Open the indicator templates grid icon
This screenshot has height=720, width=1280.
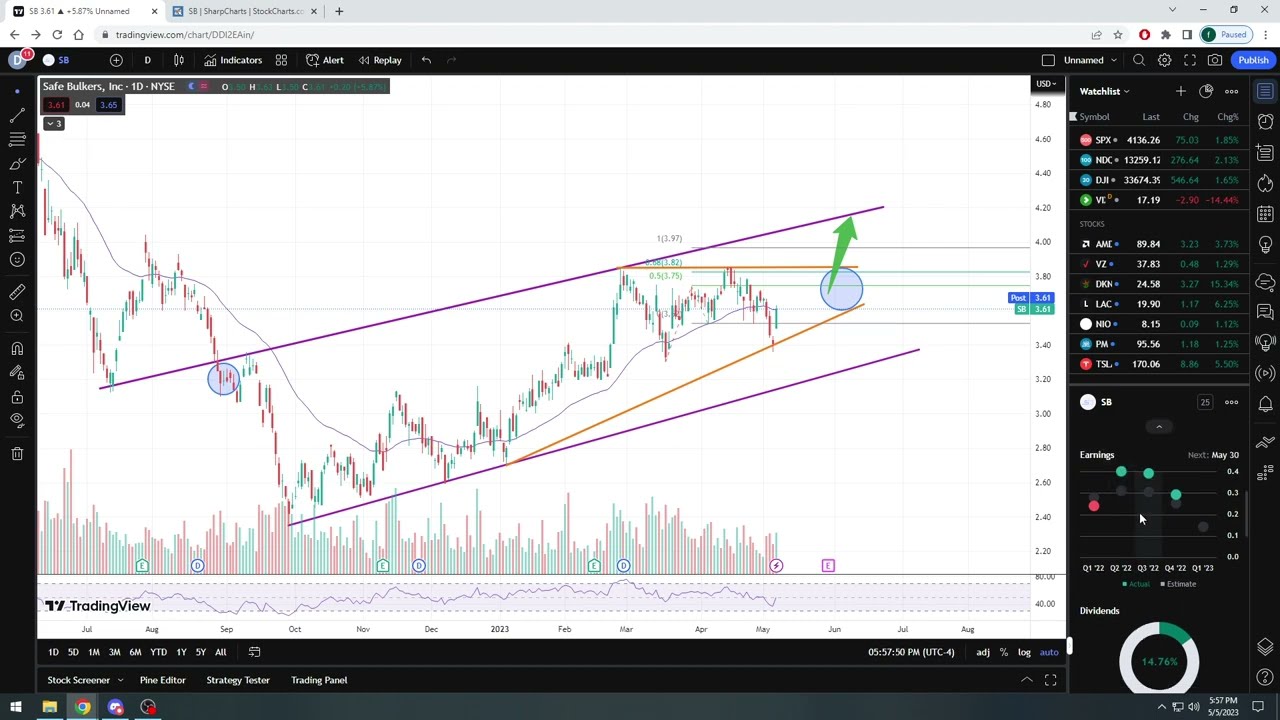(x=281, y=60)
